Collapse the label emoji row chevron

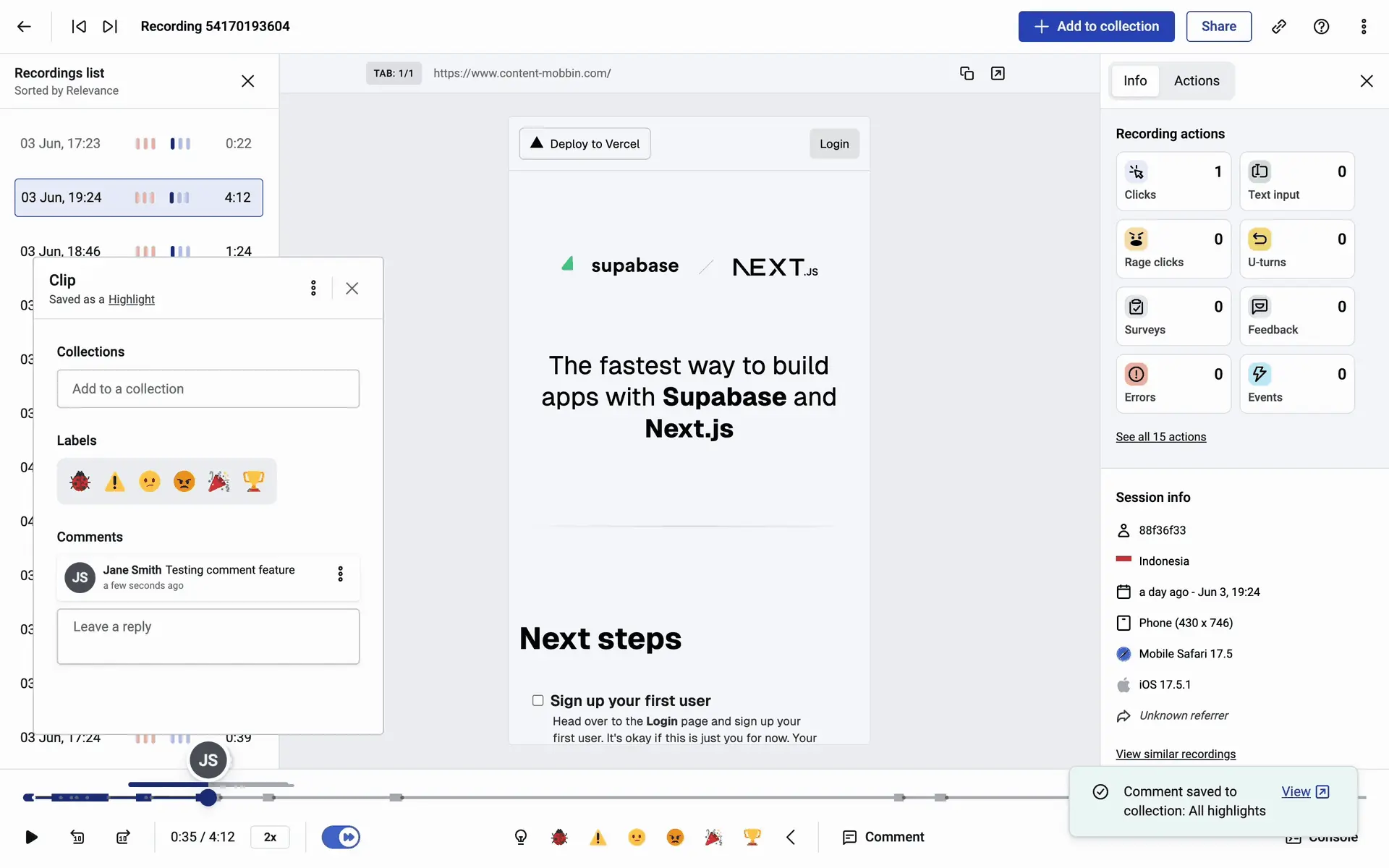coord(791,837)
